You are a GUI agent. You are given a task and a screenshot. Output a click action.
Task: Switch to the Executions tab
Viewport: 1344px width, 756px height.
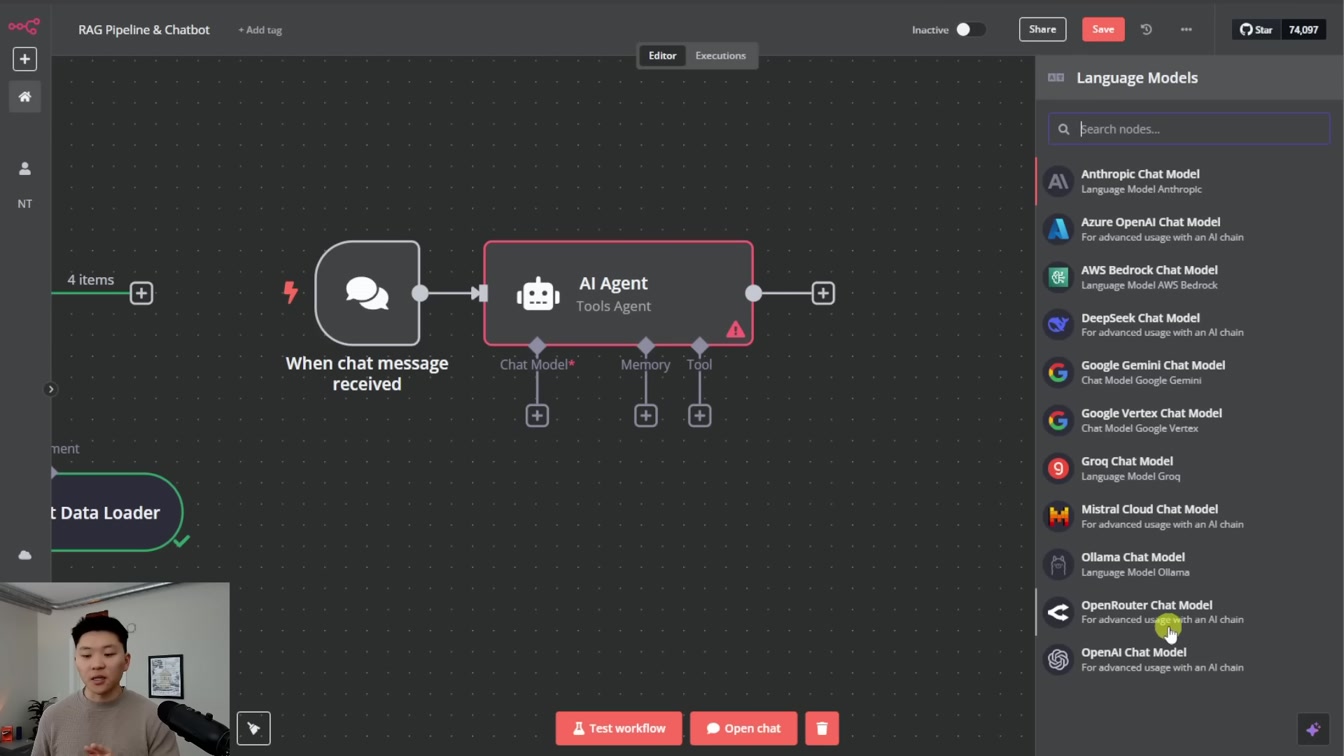coord(720,56)
